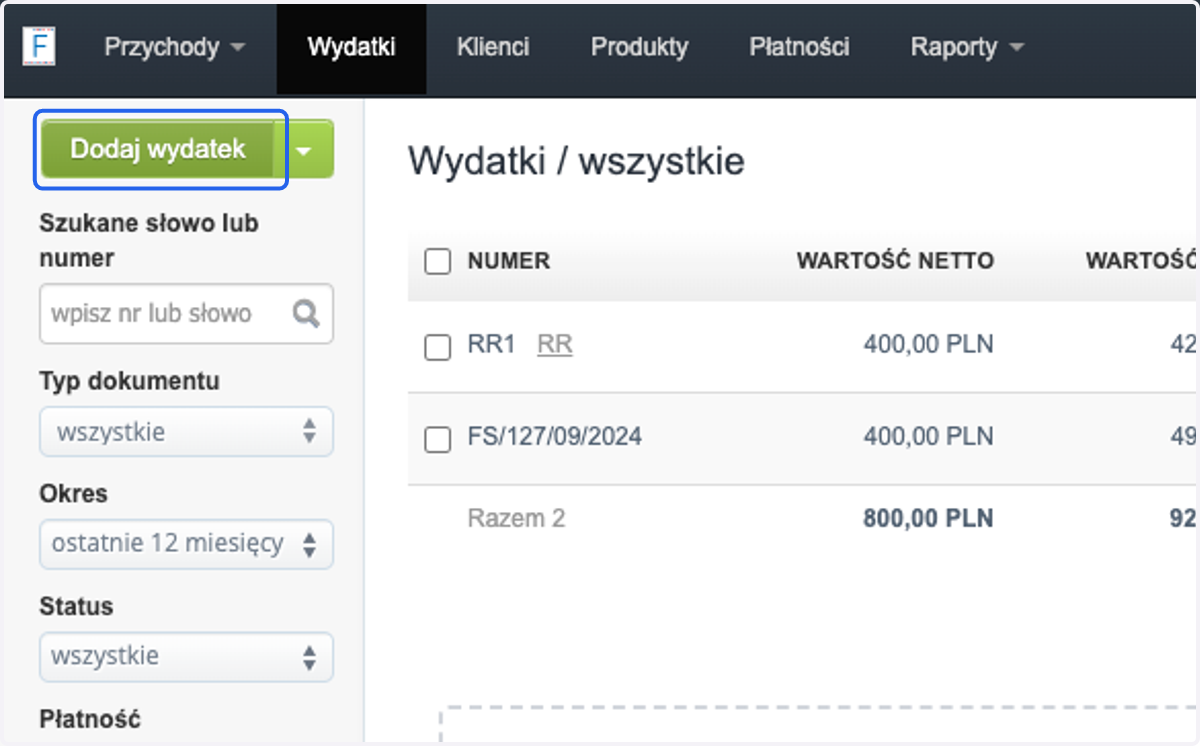Image resolution: width=1200 pixels, height=746 pixels.
Task: Click the F logo home icon
Action: coord(39,47)
